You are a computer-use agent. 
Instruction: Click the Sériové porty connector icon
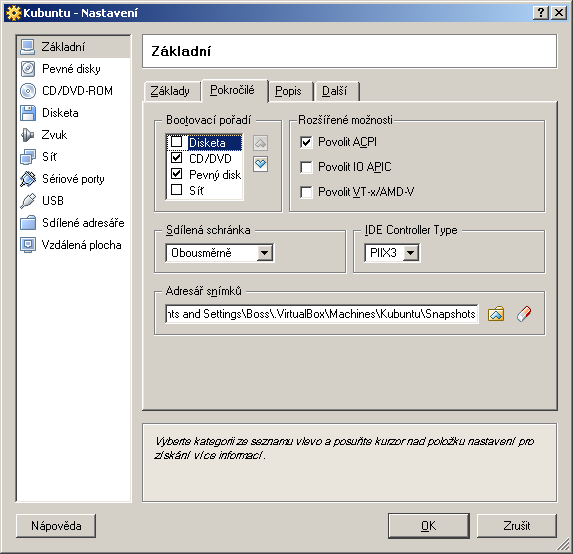click(28, 179)
